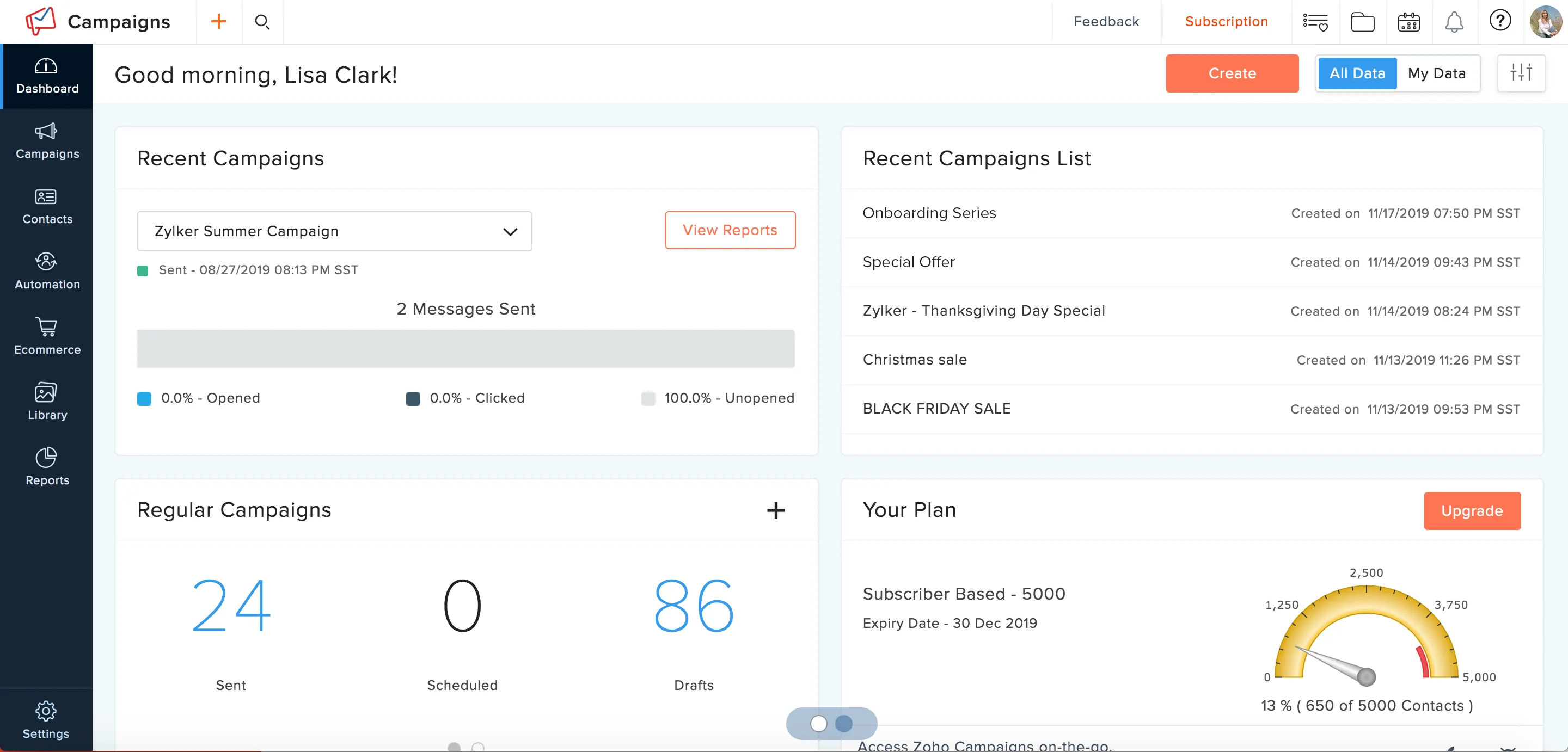Click the search magnifier icon
The image size is (1568, 752).
point(262,22)
